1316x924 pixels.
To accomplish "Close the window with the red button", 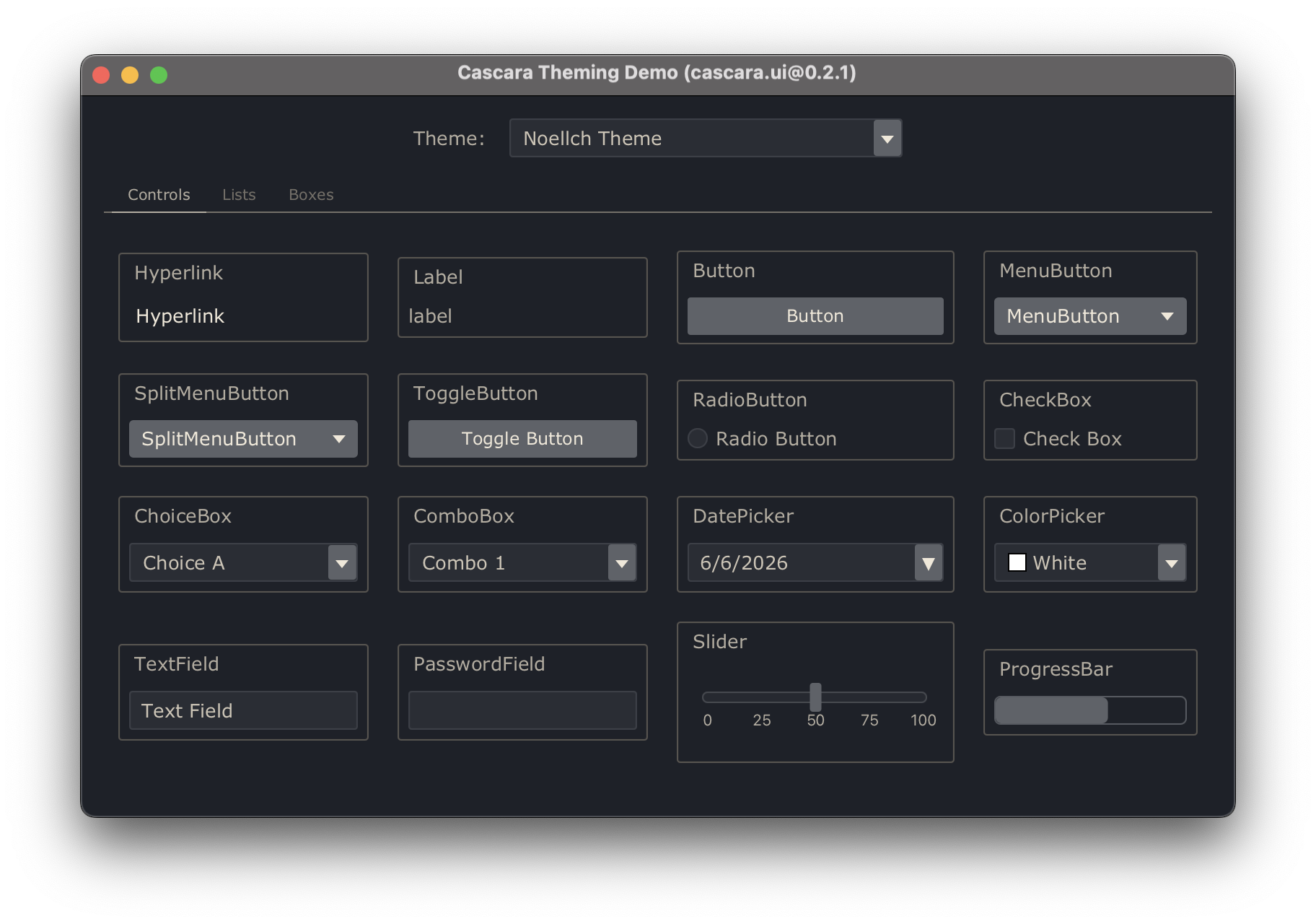I will click(101, 75).
